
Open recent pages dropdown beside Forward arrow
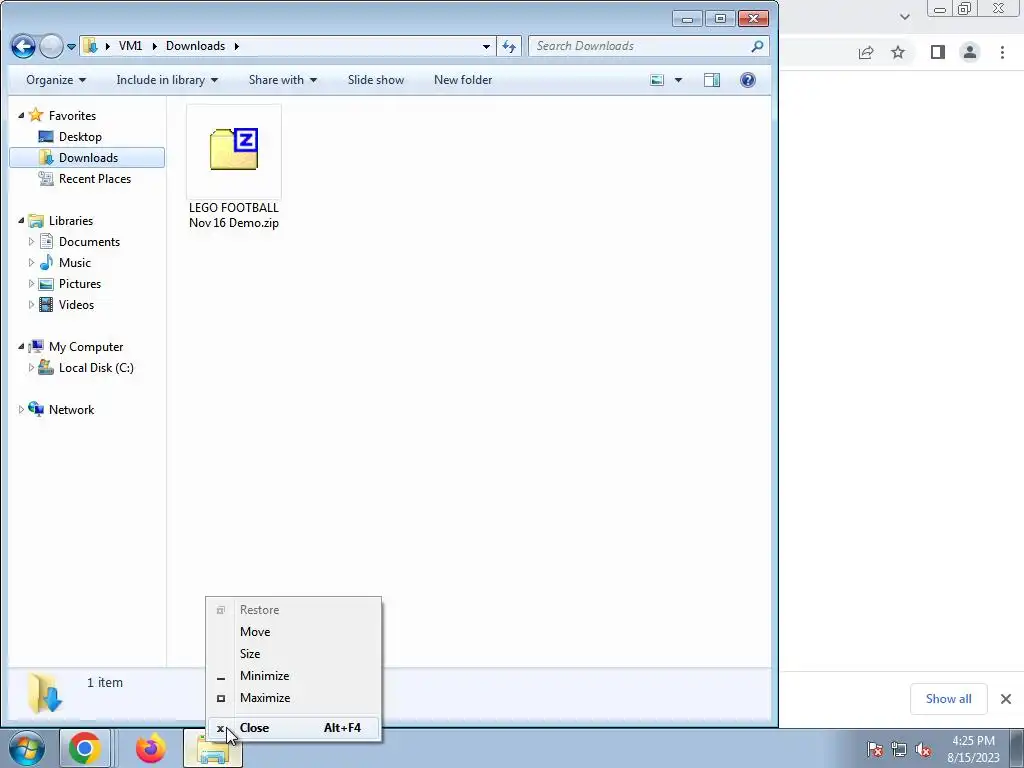tap(72, 47)
